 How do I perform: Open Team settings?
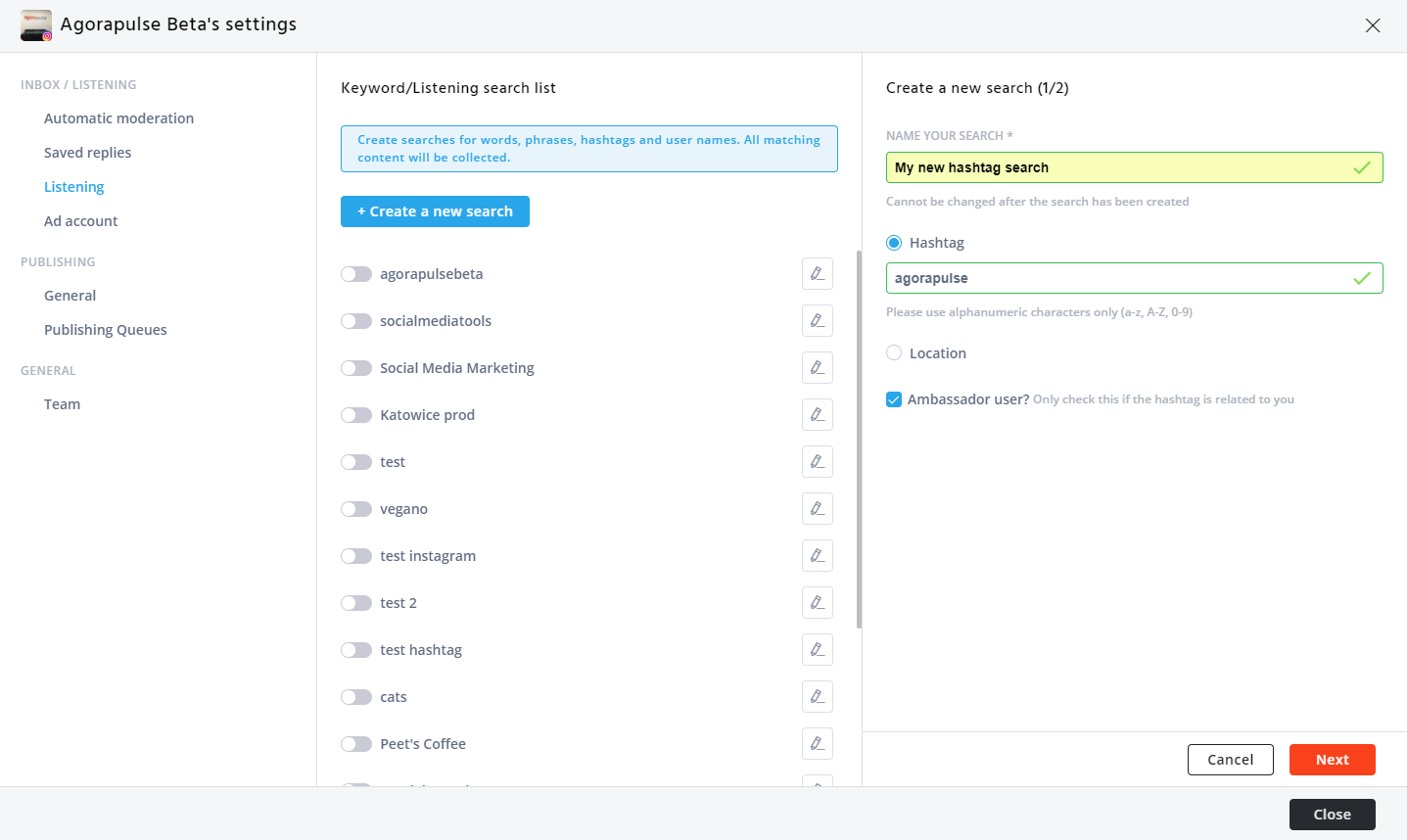pos(62,404)
